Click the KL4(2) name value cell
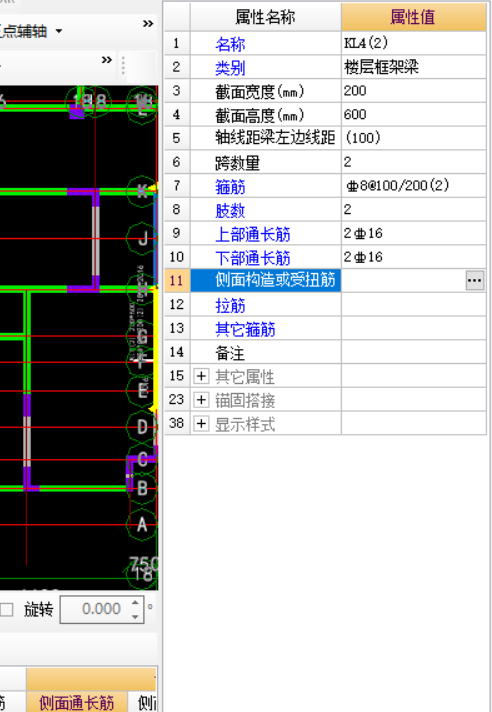 coord(413,44)
